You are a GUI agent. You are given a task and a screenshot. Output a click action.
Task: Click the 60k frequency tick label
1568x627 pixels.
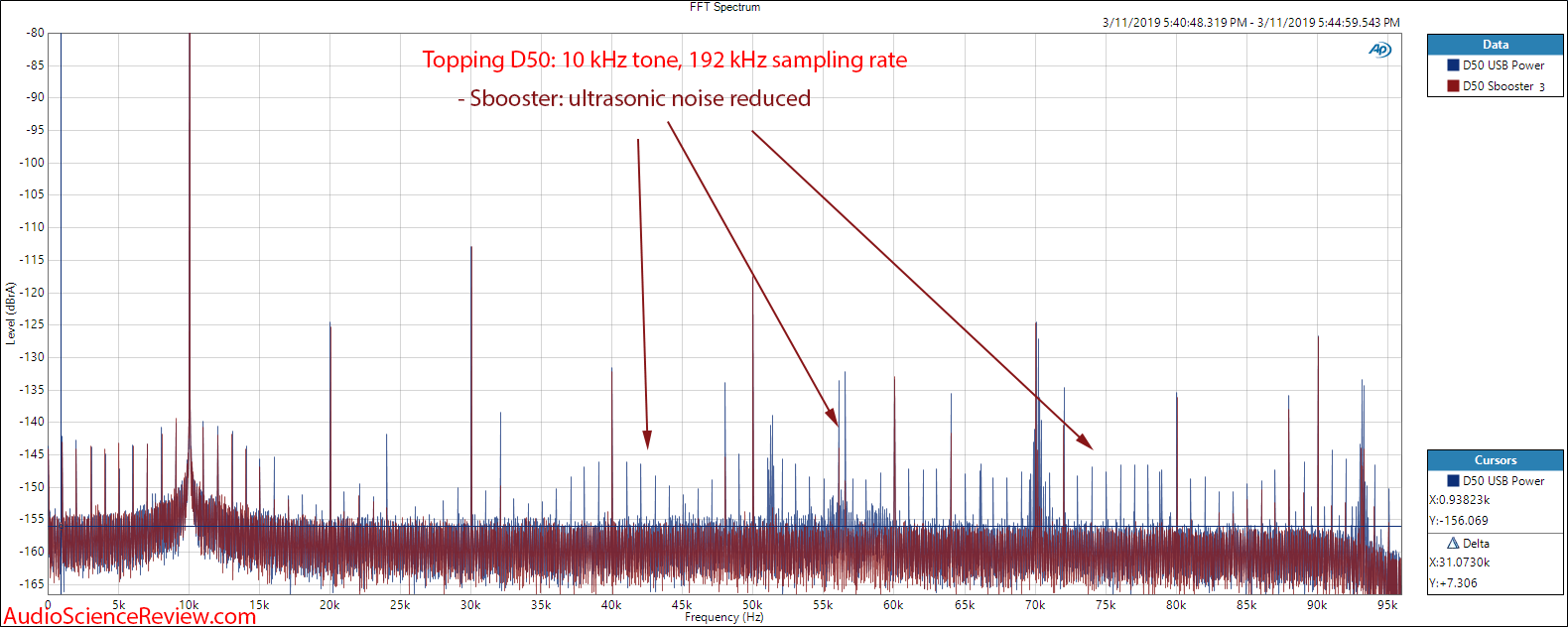point(893,605)
